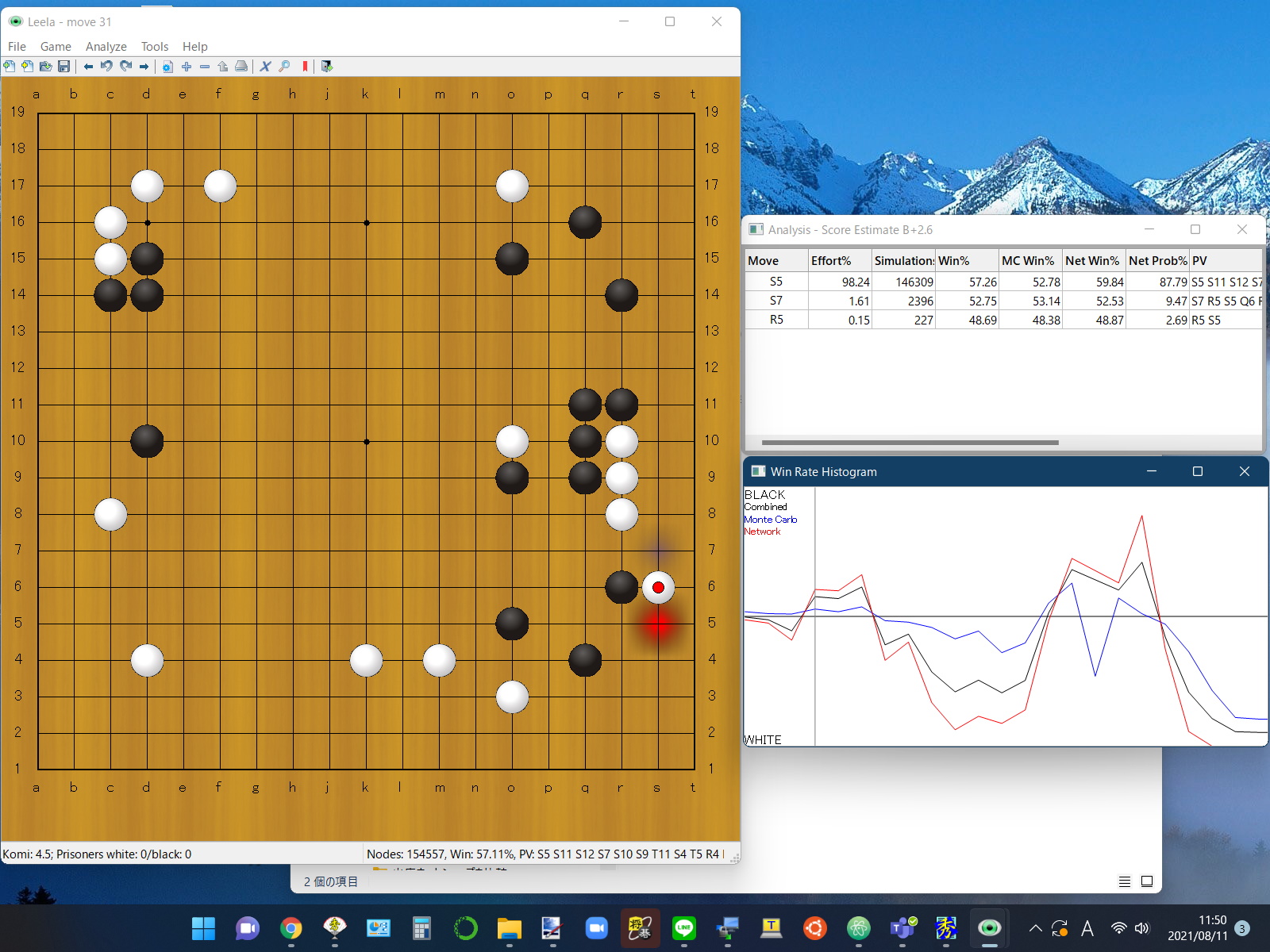The width and height of the screenshot is (1270, 952).
Task: Click the exit door toolbar icon
Action: pyautogui.click(x=326, y=67)
